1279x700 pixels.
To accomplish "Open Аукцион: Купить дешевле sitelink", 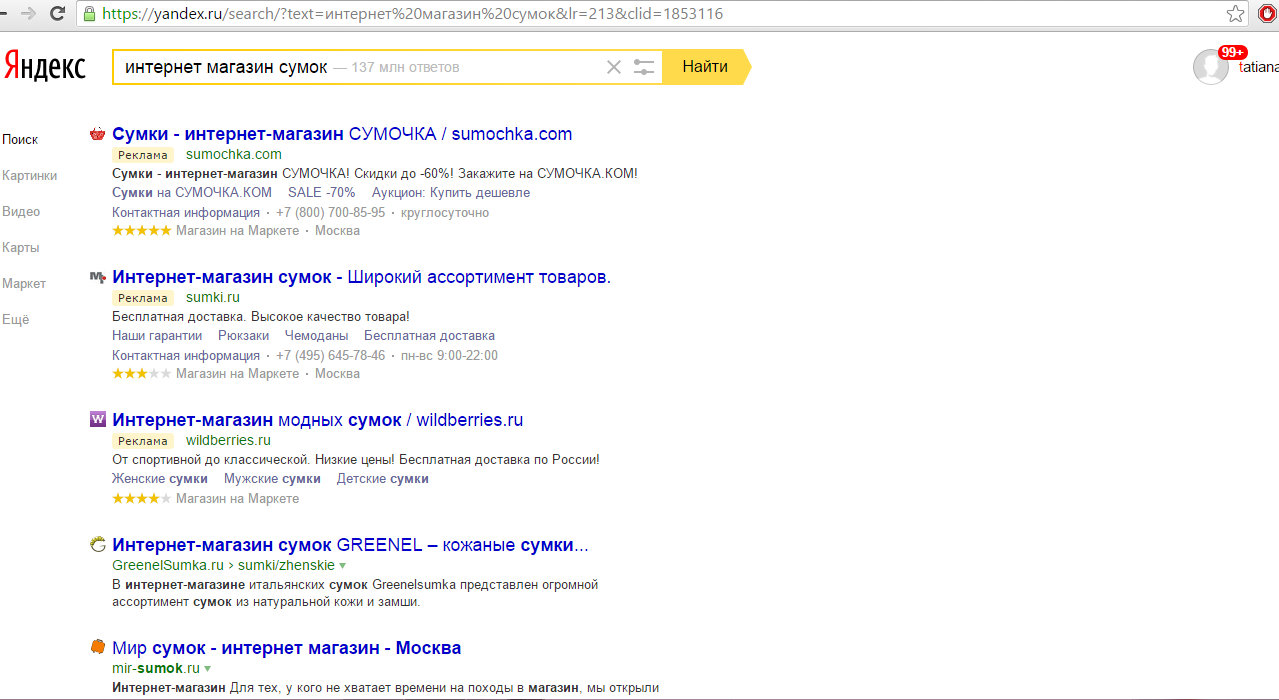I will click(451, 193).
